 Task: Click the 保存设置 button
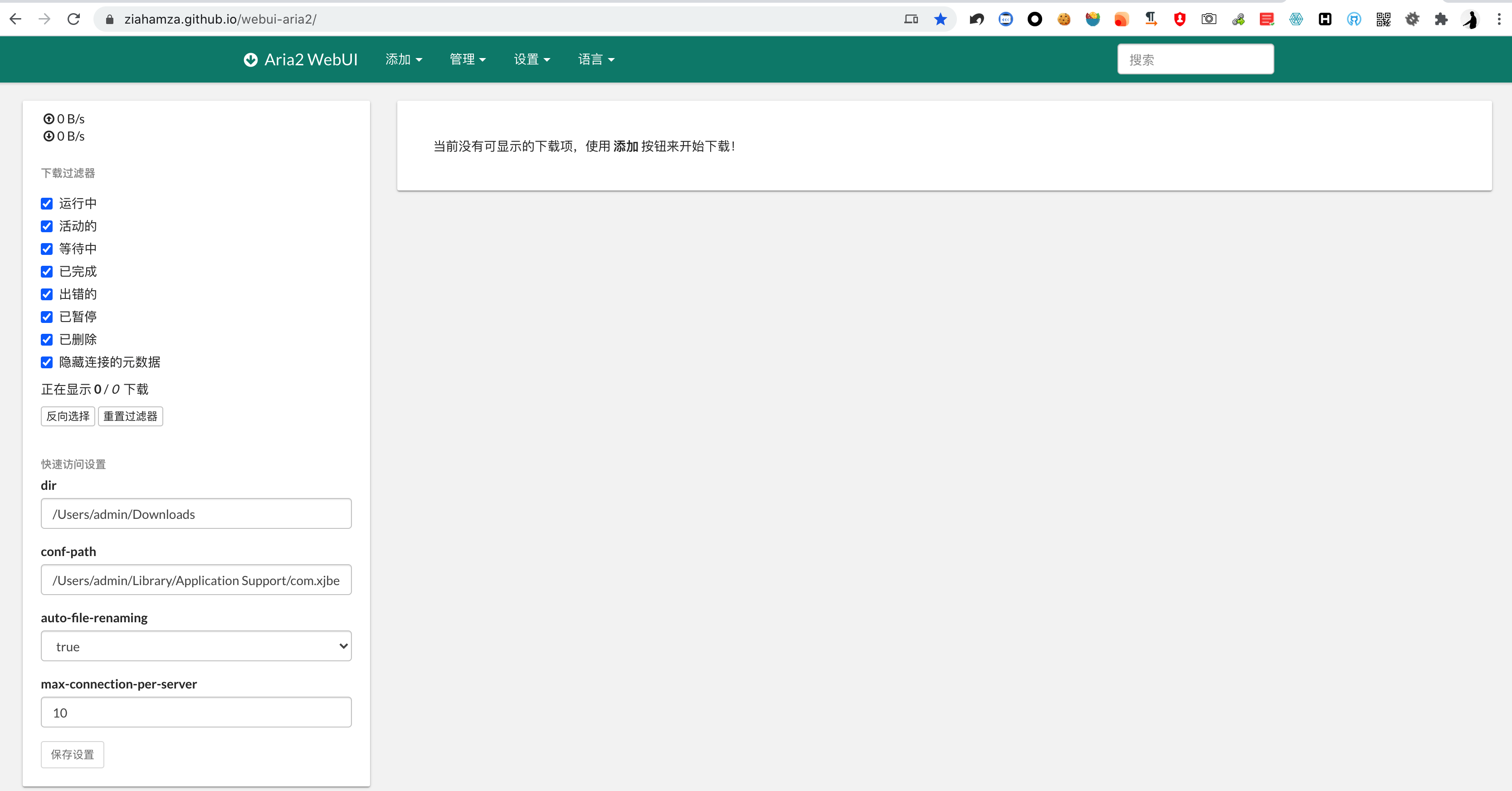pos(72,755)
